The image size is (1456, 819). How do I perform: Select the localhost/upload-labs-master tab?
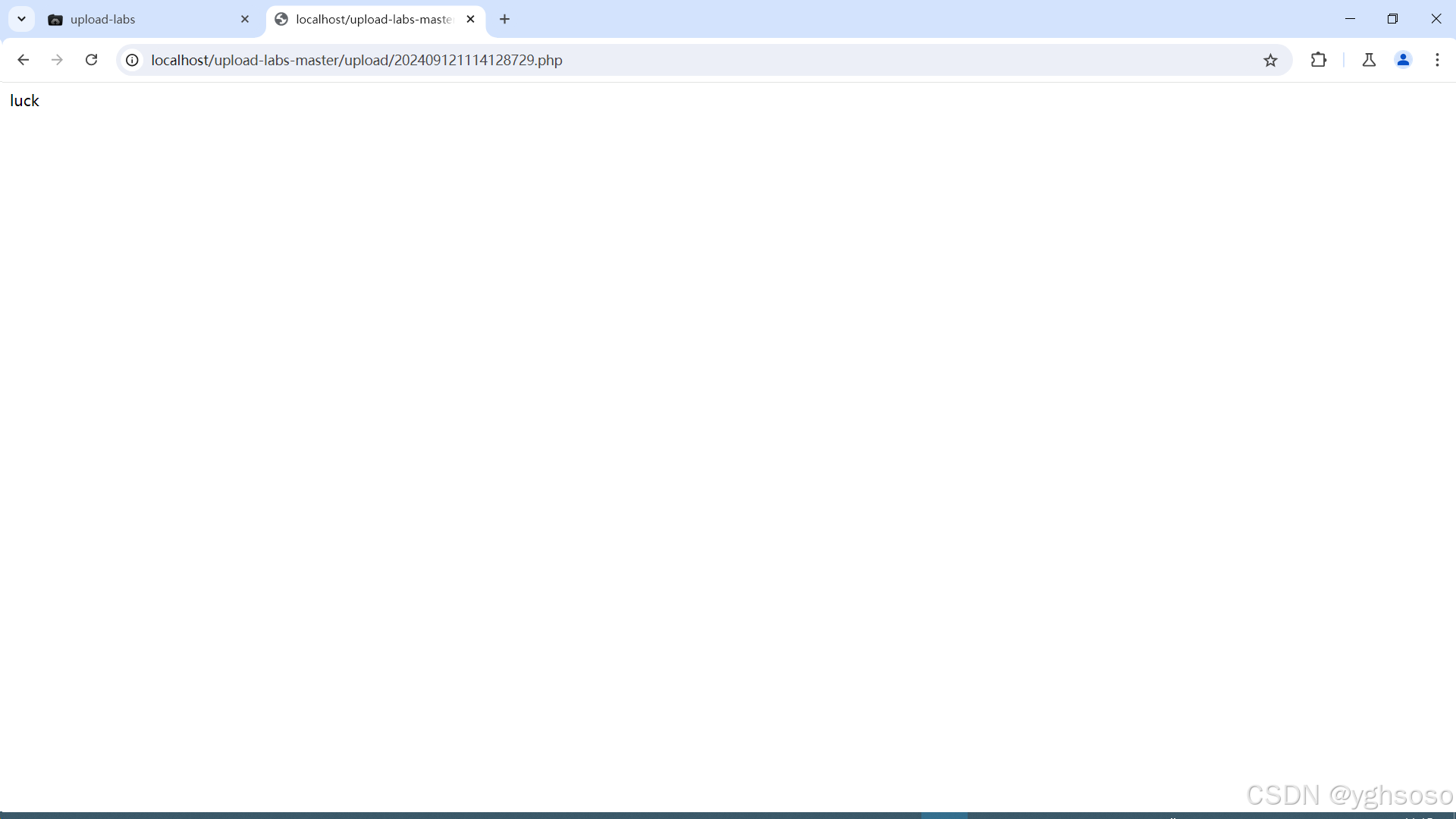pyautogui.click(x=373, y=20)
